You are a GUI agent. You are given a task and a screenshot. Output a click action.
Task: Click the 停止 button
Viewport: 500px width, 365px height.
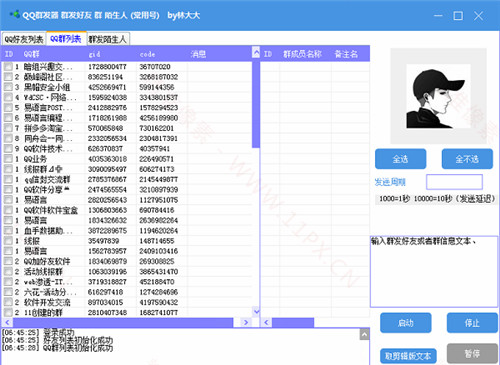point(472,323)
